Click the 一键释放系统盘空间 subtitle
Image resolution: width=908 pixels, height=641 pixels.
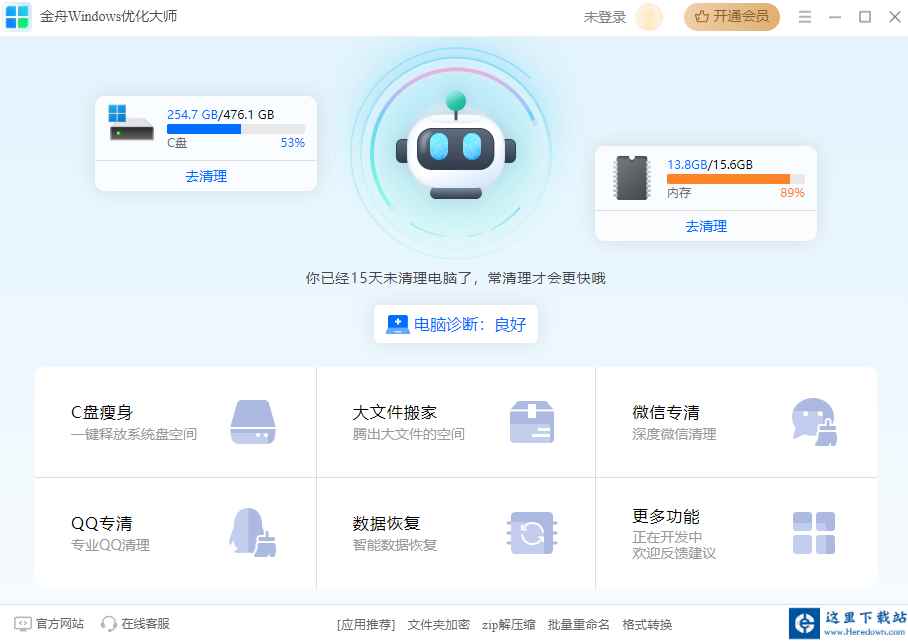(134, 434)
